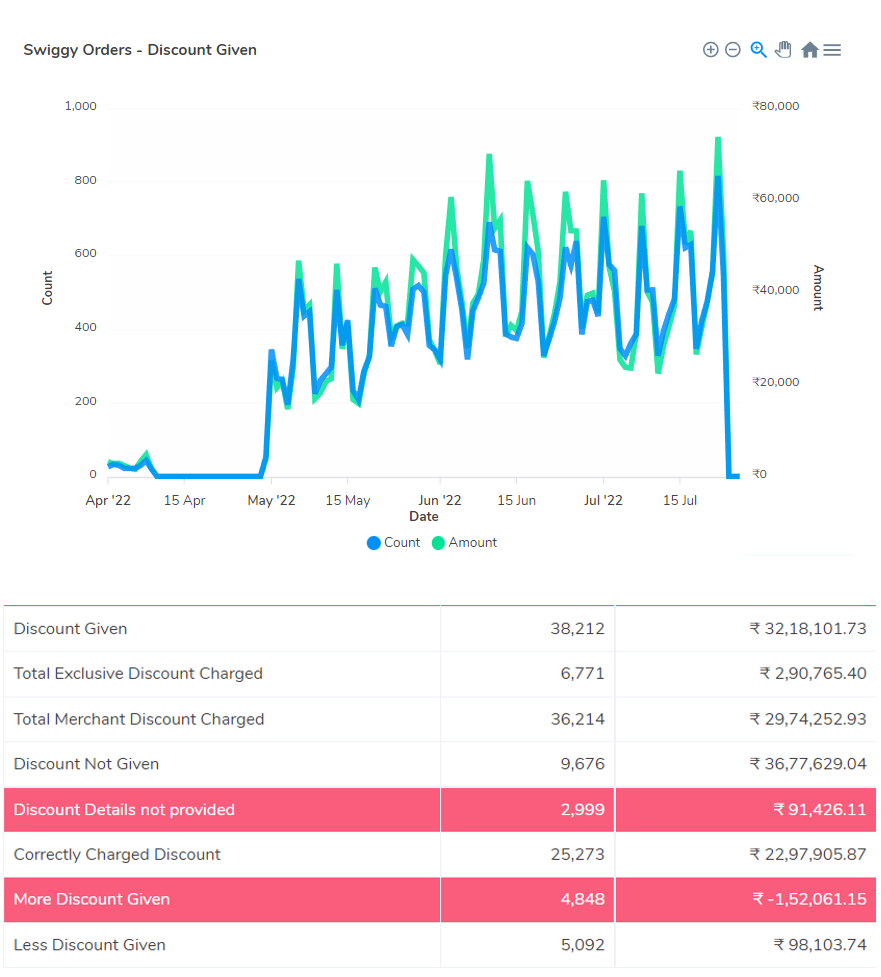Click the ₹60,000 right axis label
The width and height of the screenshot is (881, 977).
(x=776, y=198)
